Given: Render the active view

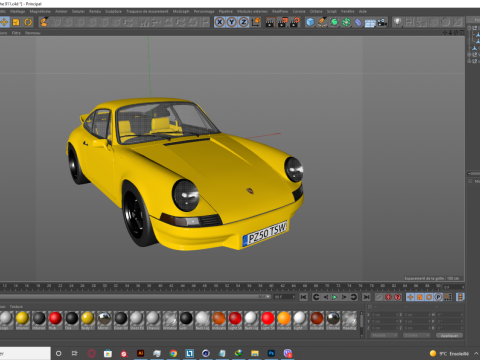Looking at the screenshot, I should pyautogui.click(x=270, y=22).
